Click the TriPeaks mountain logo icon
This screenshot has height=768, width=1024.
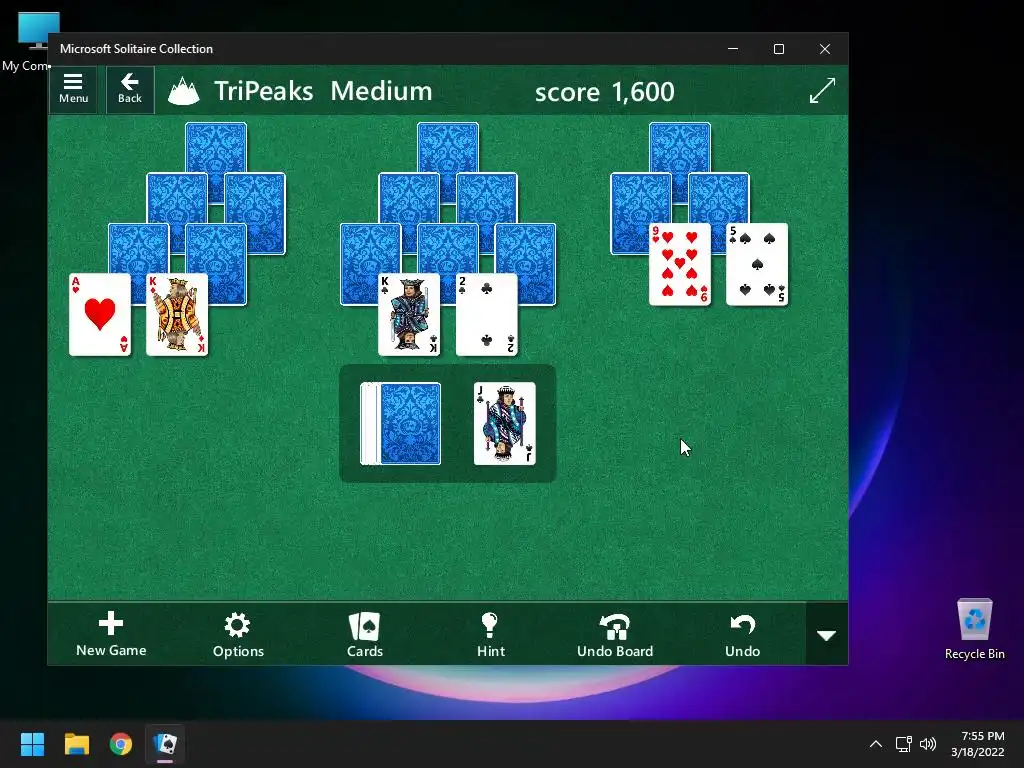click(184, 91)
